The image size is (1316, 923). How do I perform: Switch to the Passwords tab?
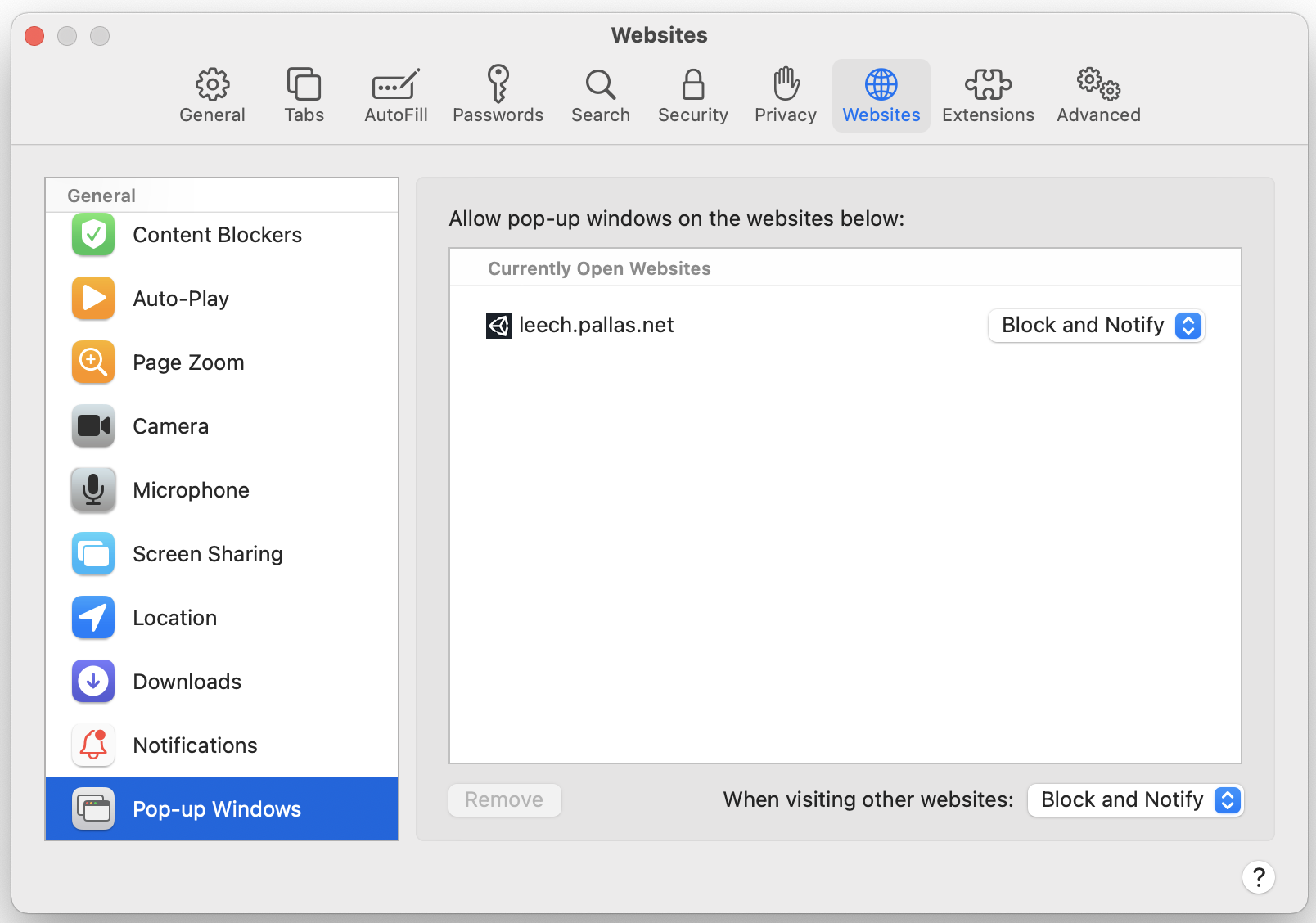pyautogui.click(x=498, y=96)
